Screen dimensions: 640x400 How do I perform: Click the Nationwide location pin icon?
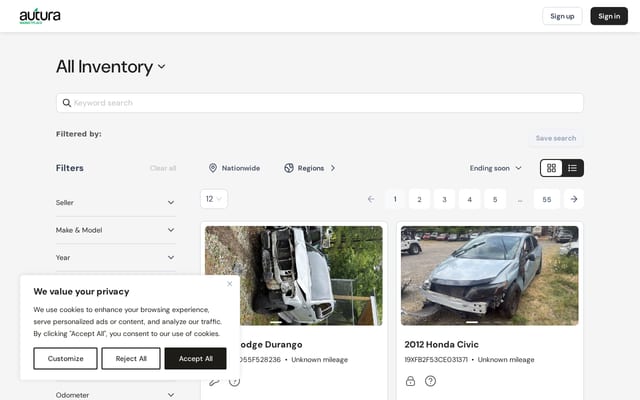(x=213, y=168)
